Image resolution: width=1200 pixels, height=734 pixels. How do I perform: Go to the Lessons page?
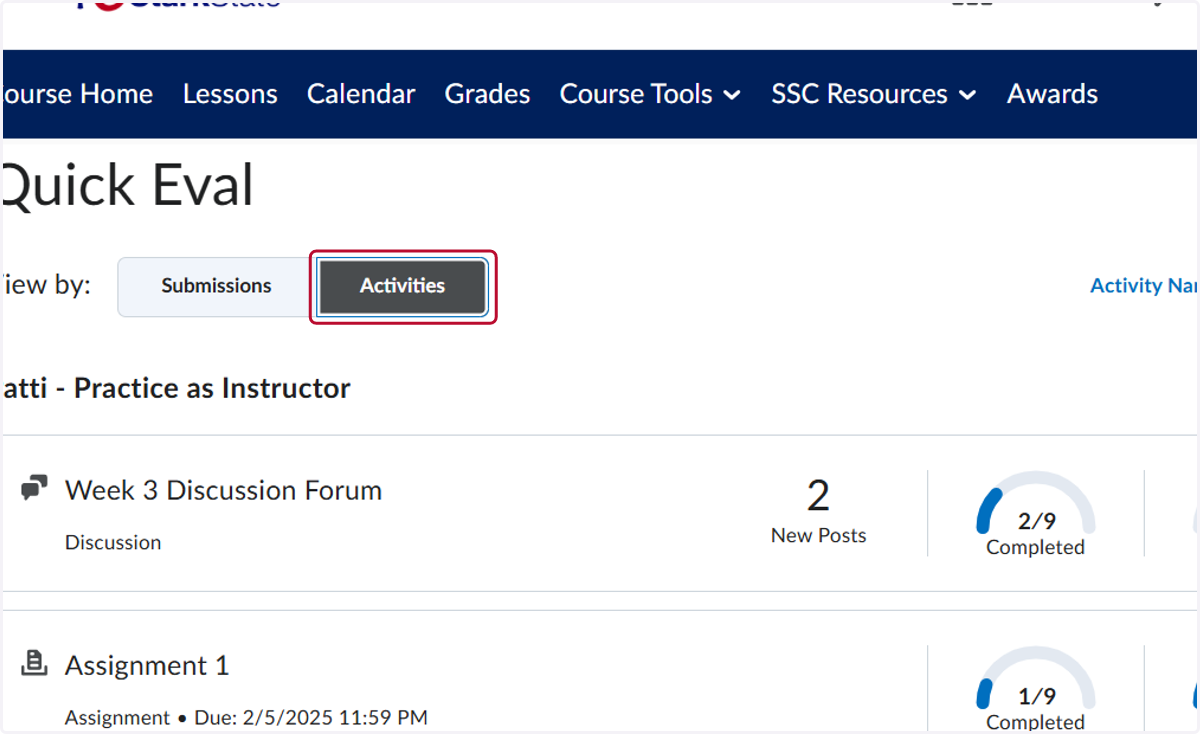click(x=230, y=94)
